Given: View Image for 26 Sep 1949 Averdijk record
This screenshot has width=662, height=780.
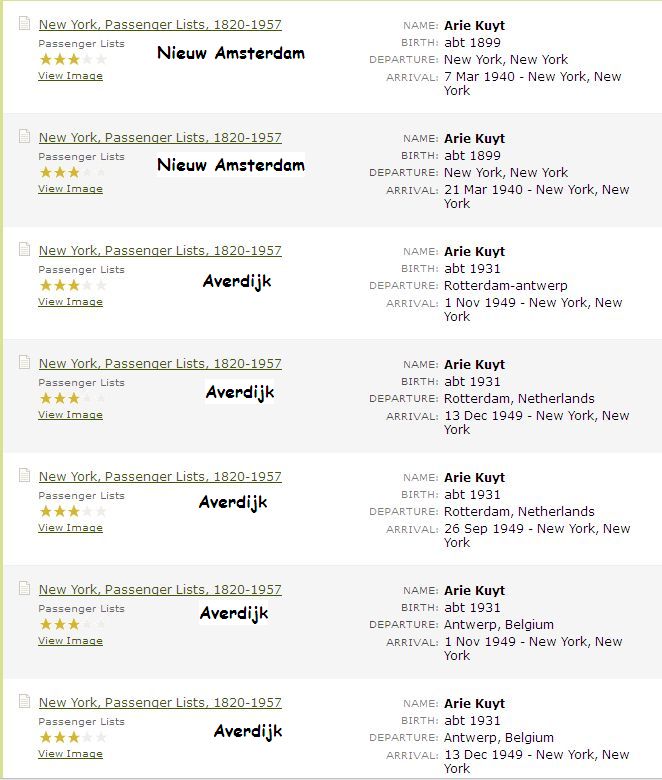Looking at the screenshot, I should (70, 527).
